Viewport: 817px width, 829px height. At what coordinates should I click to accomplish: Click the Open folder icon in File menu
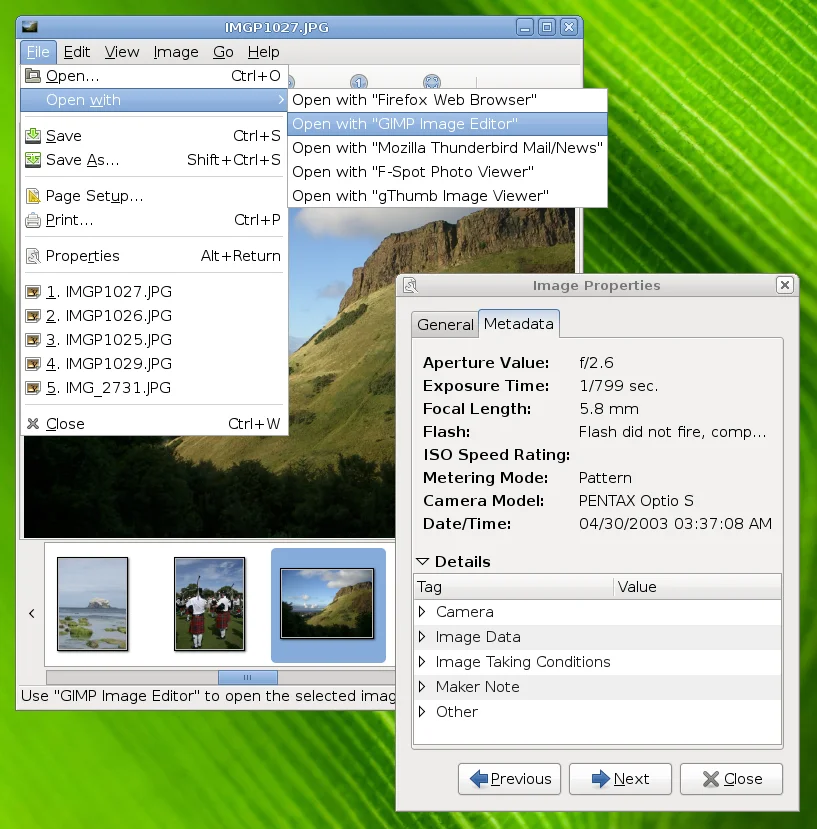31,75
